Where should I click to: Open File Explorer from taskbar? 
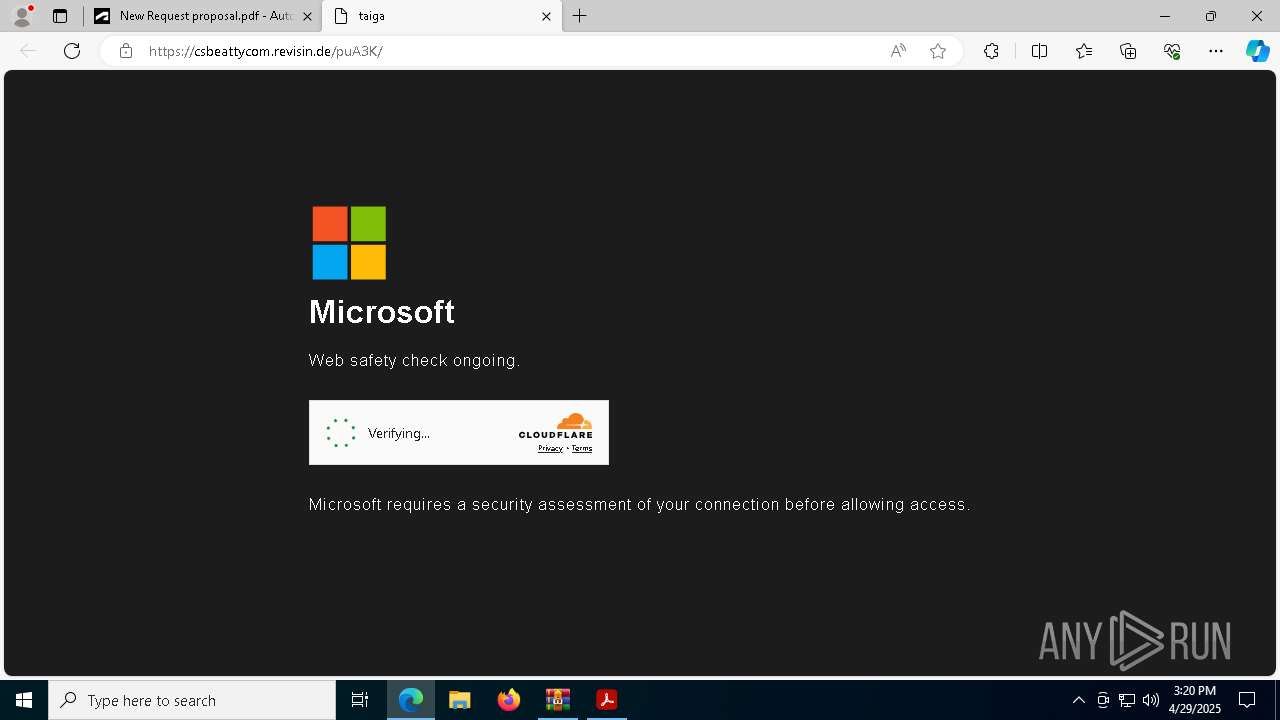pos(460,700)
